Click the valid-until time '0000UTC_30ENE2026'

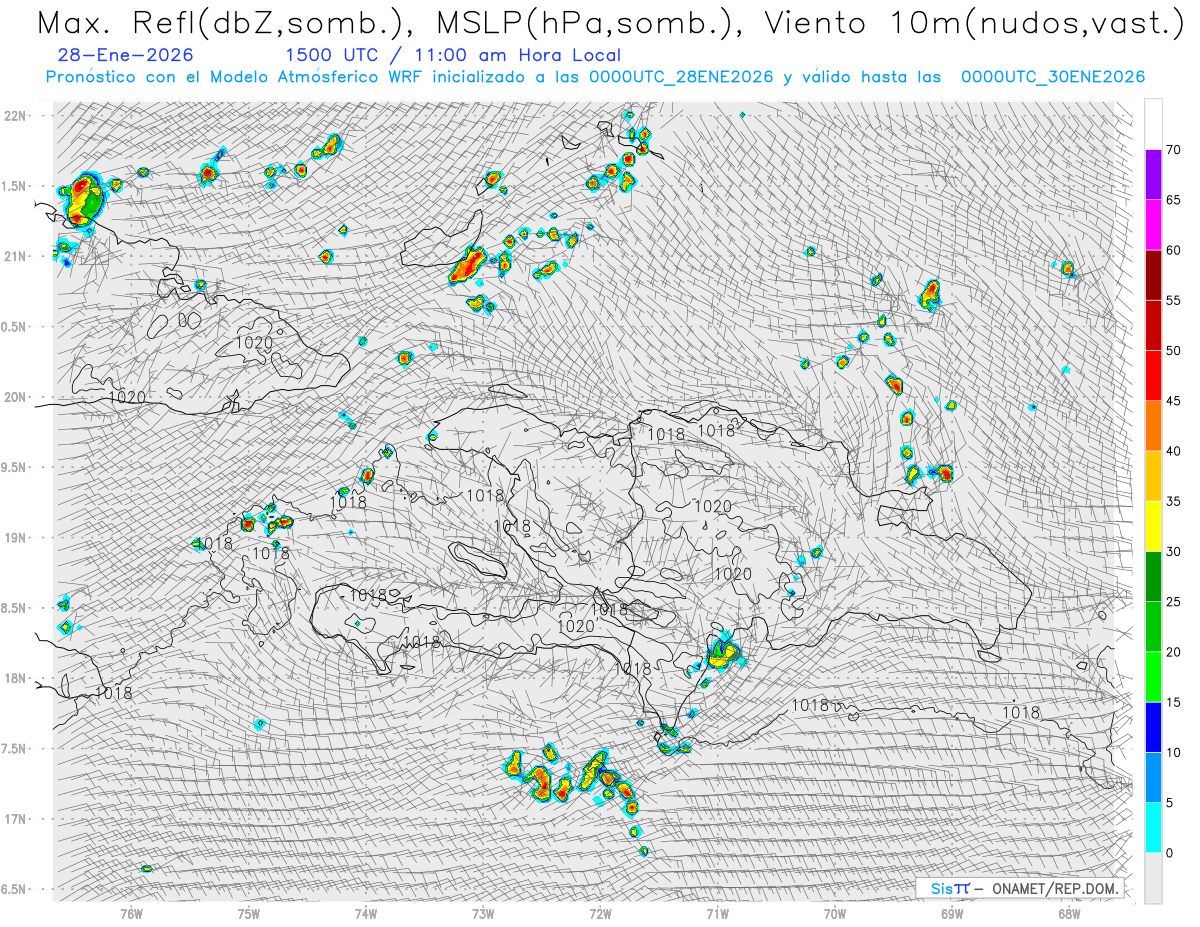(x=1053, y=77)
